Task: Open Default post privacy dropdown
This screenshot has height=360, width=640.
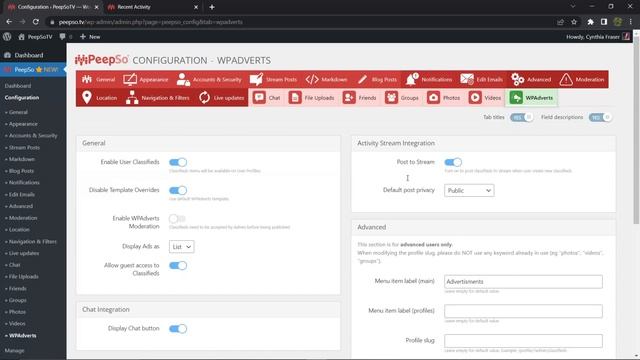Action: (469, 190)
